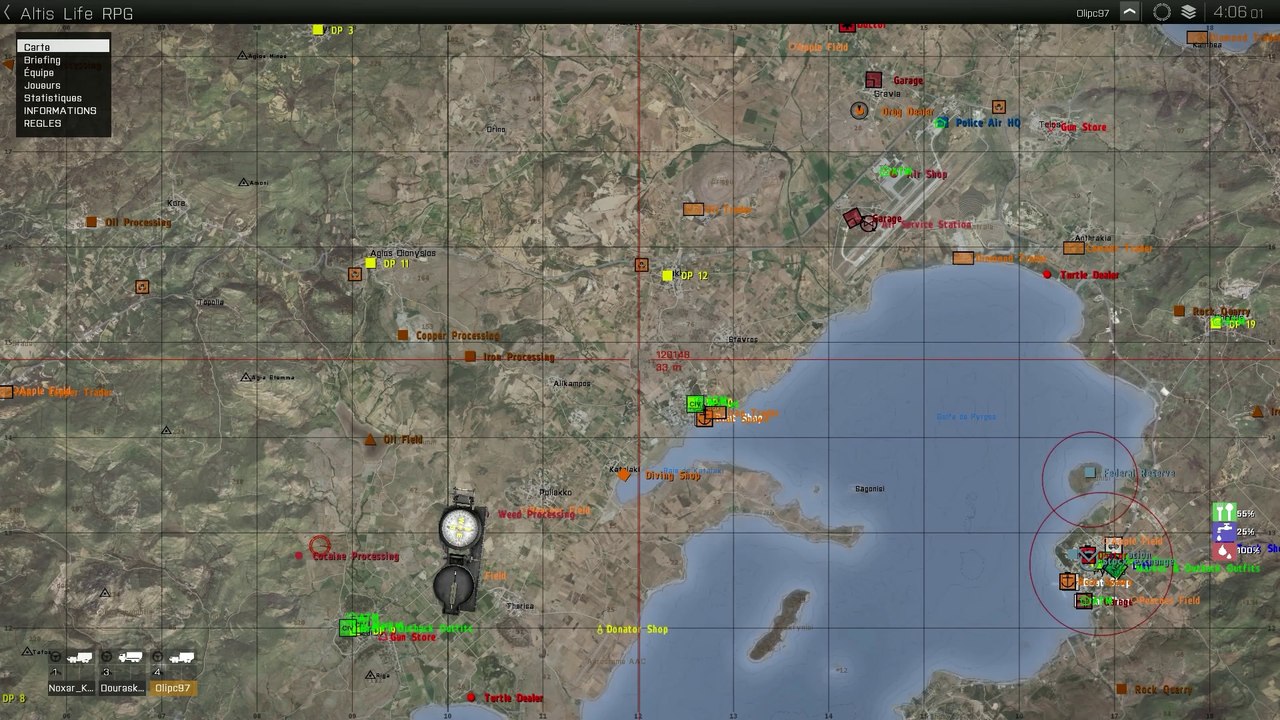Click the Iron Processing marker

[470, 356]
